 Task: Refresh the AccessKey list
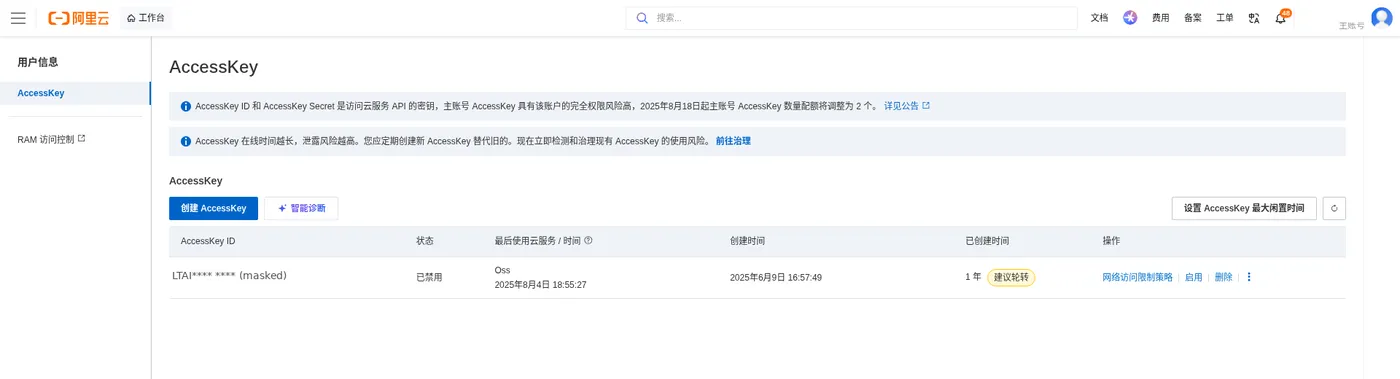click(1334, 208)
